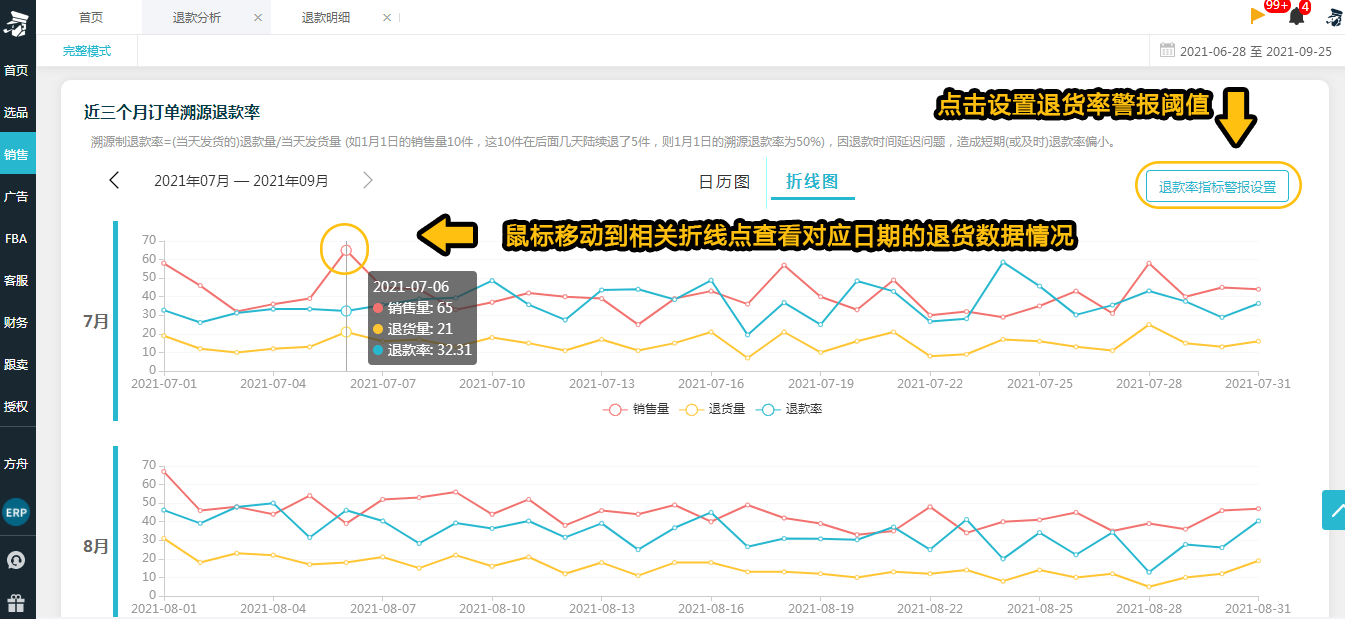Click the orange flag messages icon
1345x619 pixels.
pos(1258,15)
